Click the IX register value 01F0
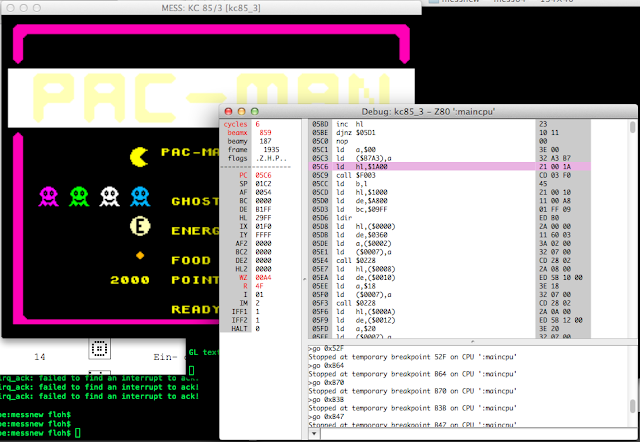The width and height of the screenshot is (640, 442). tap(263, 227)
